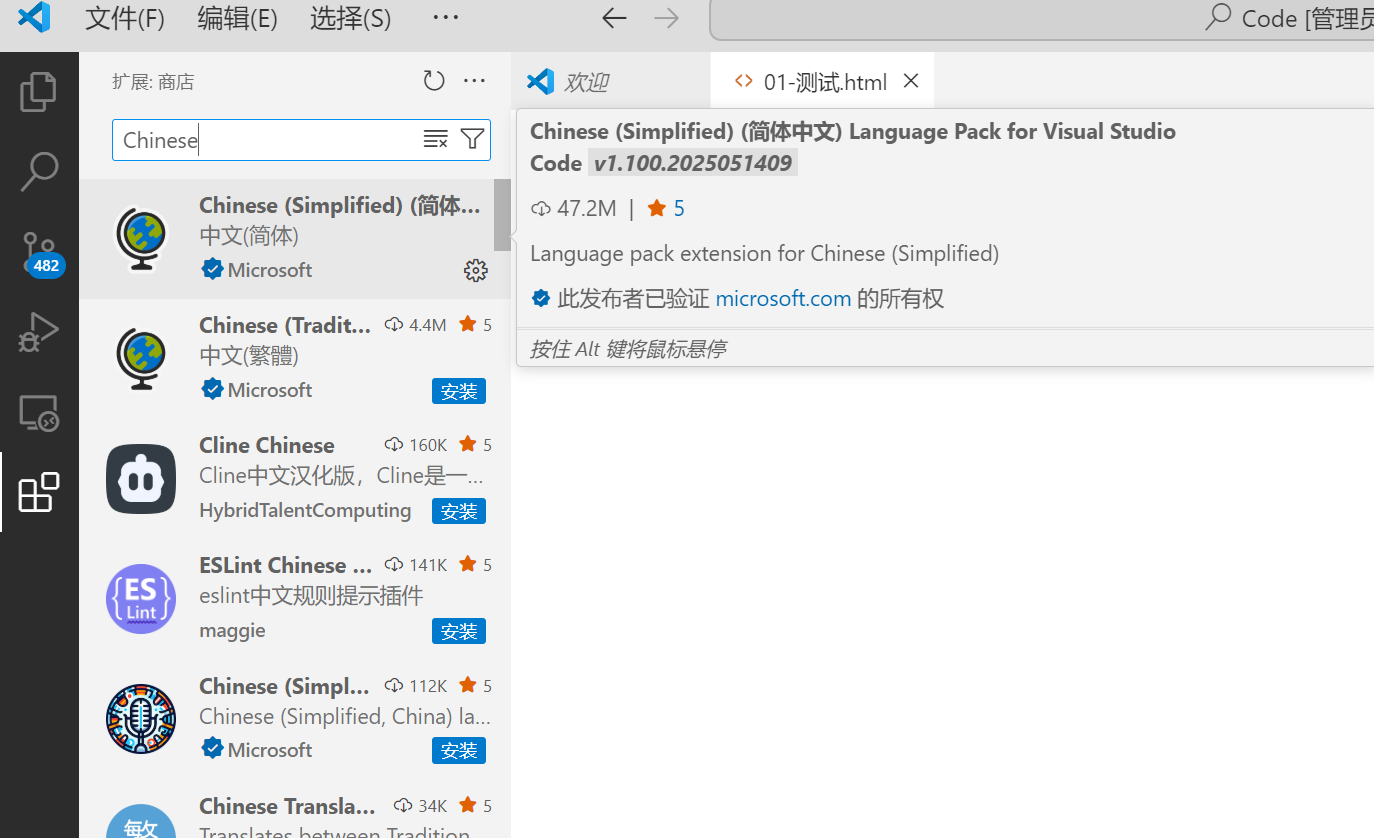Open the extensions panel more actions menu
The image size is (1374, 838).
474,81
